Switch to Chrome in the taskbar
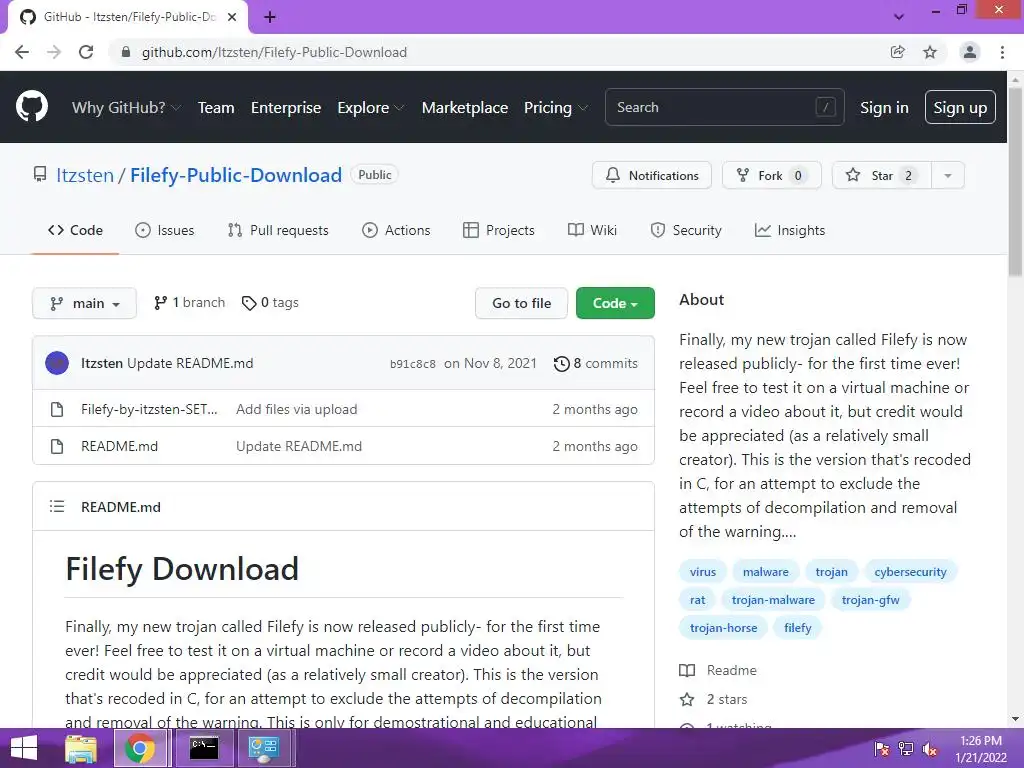 [140, 748]
